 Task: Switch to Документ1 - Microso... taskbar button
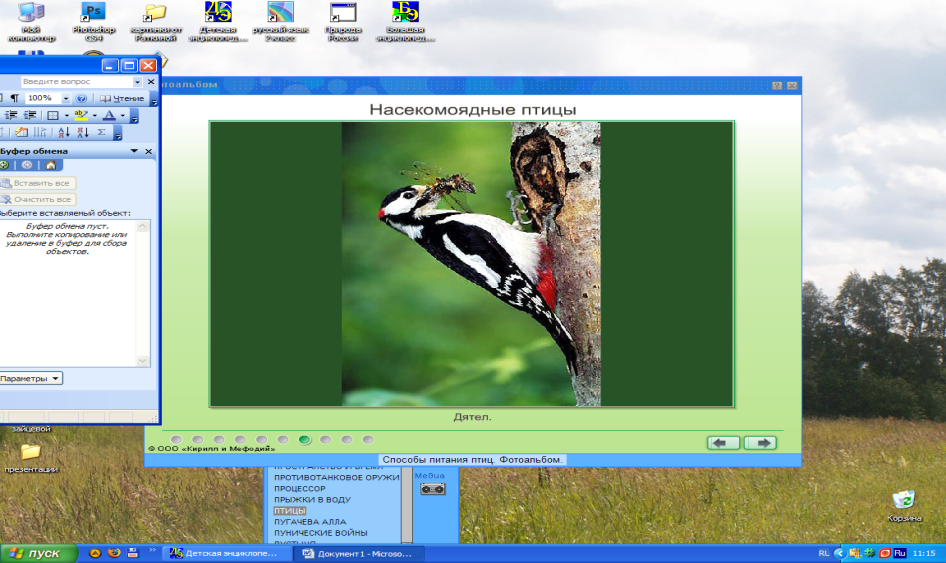point(358,553)
